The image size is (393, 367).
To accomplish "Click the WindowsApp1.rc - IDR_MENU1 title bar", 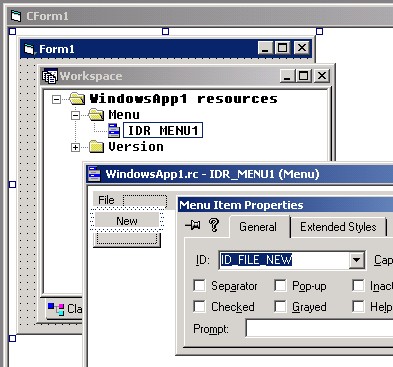I will pyautogui.click(x=240, y=174).
